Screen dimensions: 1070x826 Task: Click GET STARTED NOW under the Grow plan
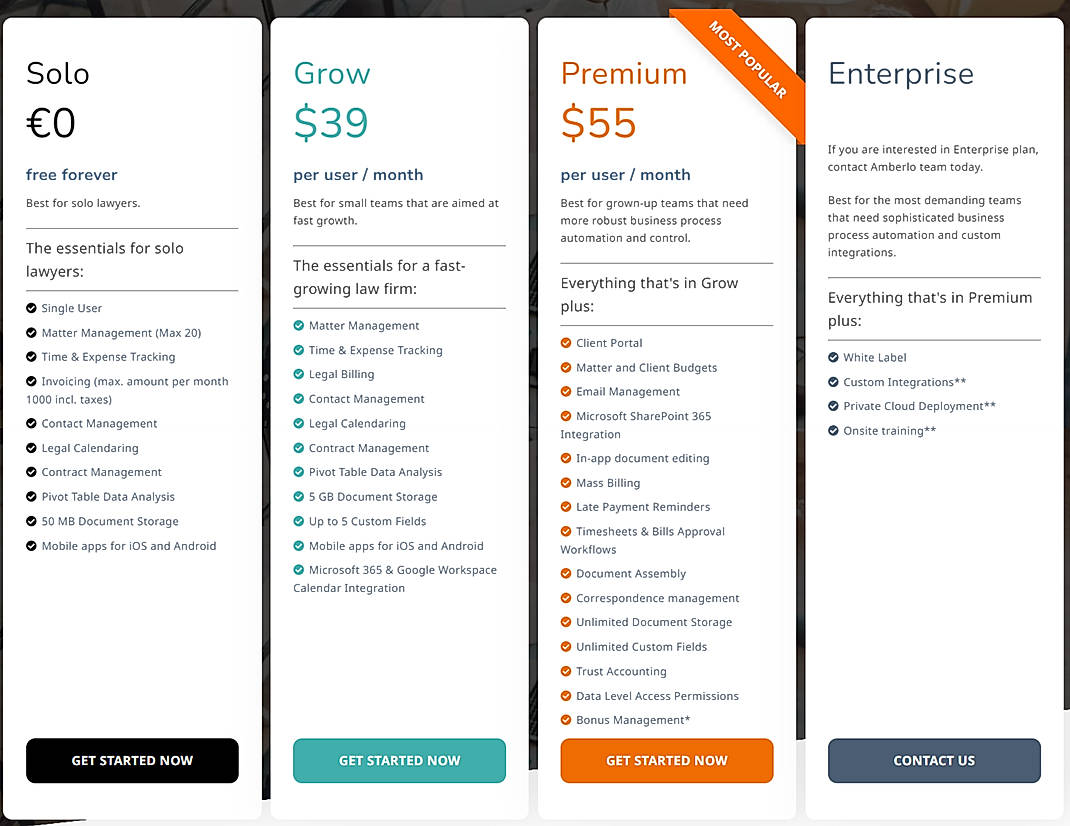coord(399,760)
